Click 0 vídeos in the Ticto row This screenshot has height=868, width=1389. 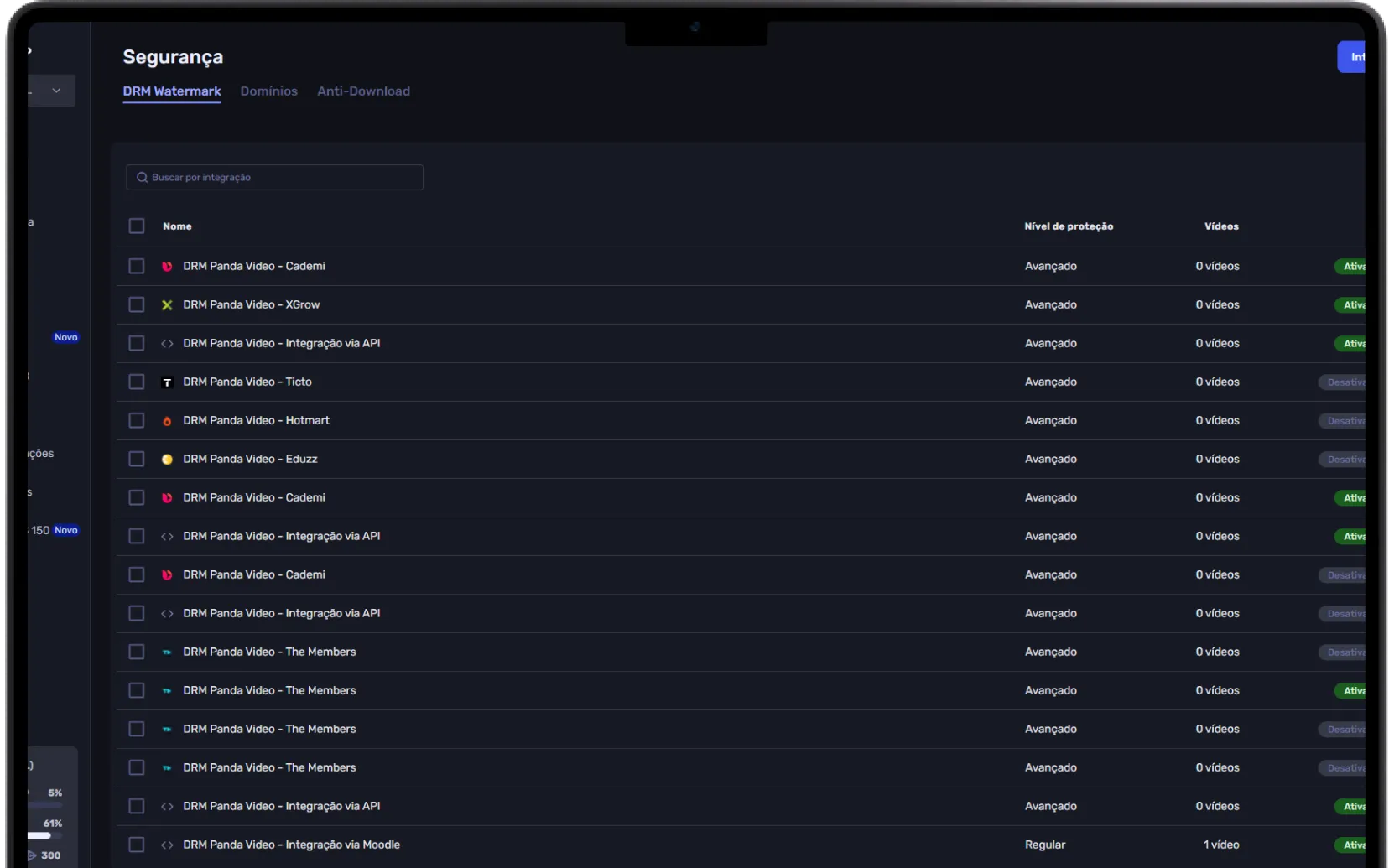[1218, 382]
